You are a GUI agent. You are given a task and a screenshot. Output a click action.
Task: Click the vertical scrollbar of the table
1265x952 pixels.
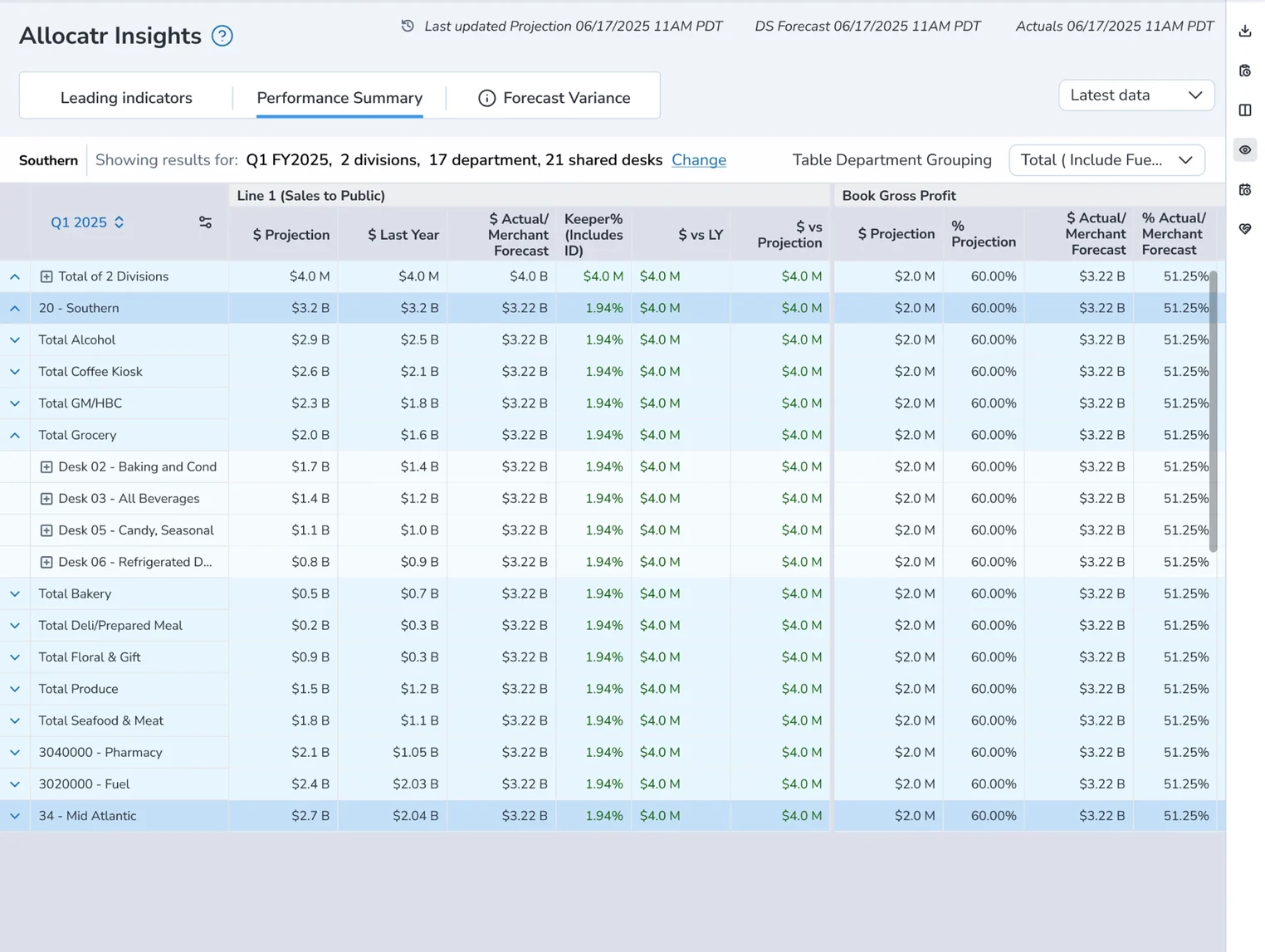coord(1214,411)
